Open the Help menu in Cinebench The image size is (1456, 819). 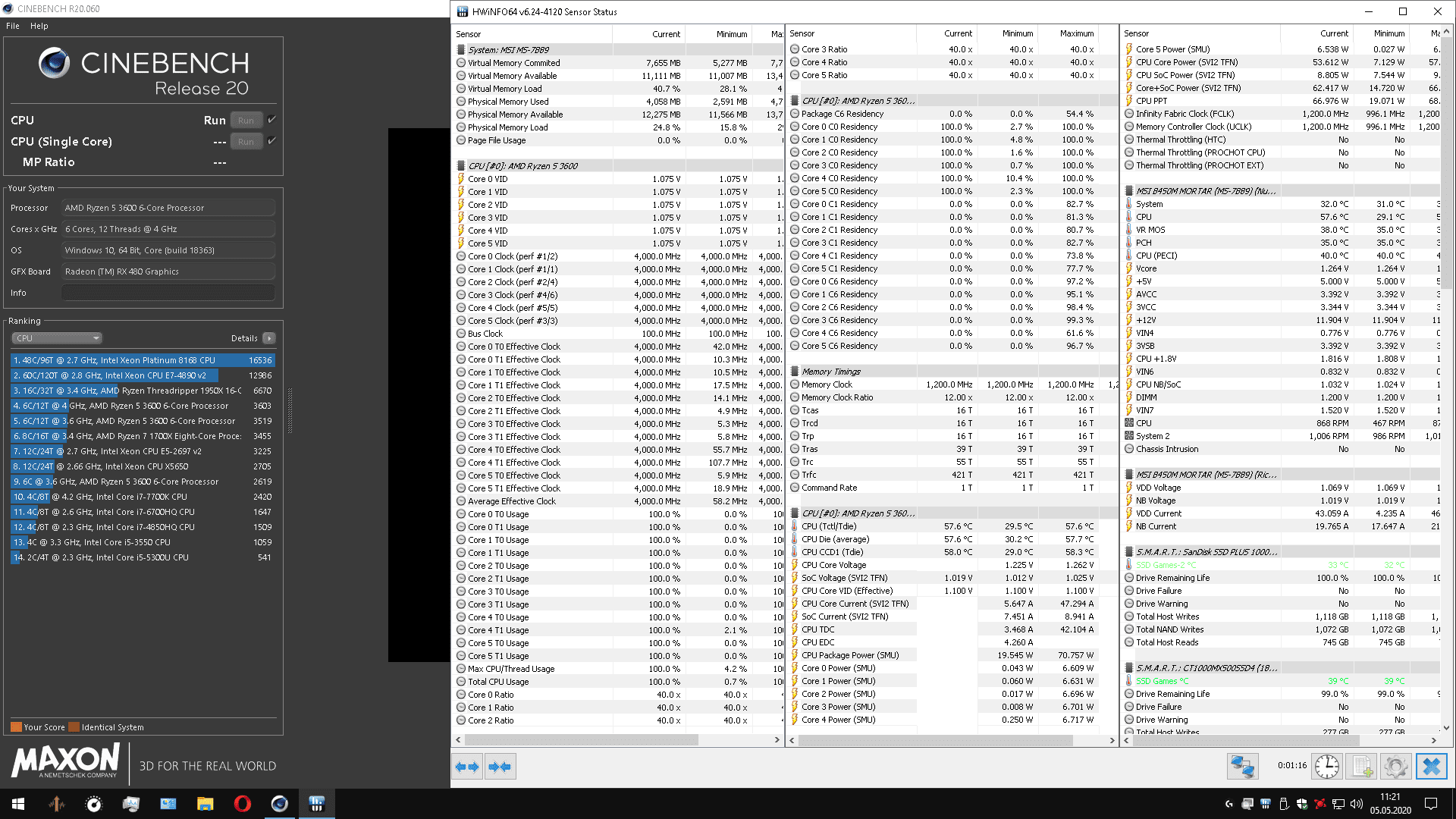click(x=39, y=26)
